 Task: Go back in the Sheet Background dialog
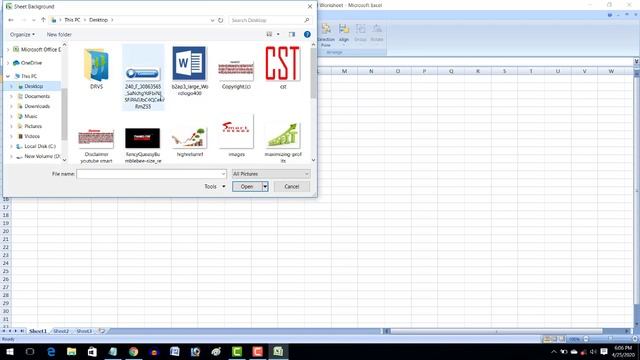coord(11,20)
